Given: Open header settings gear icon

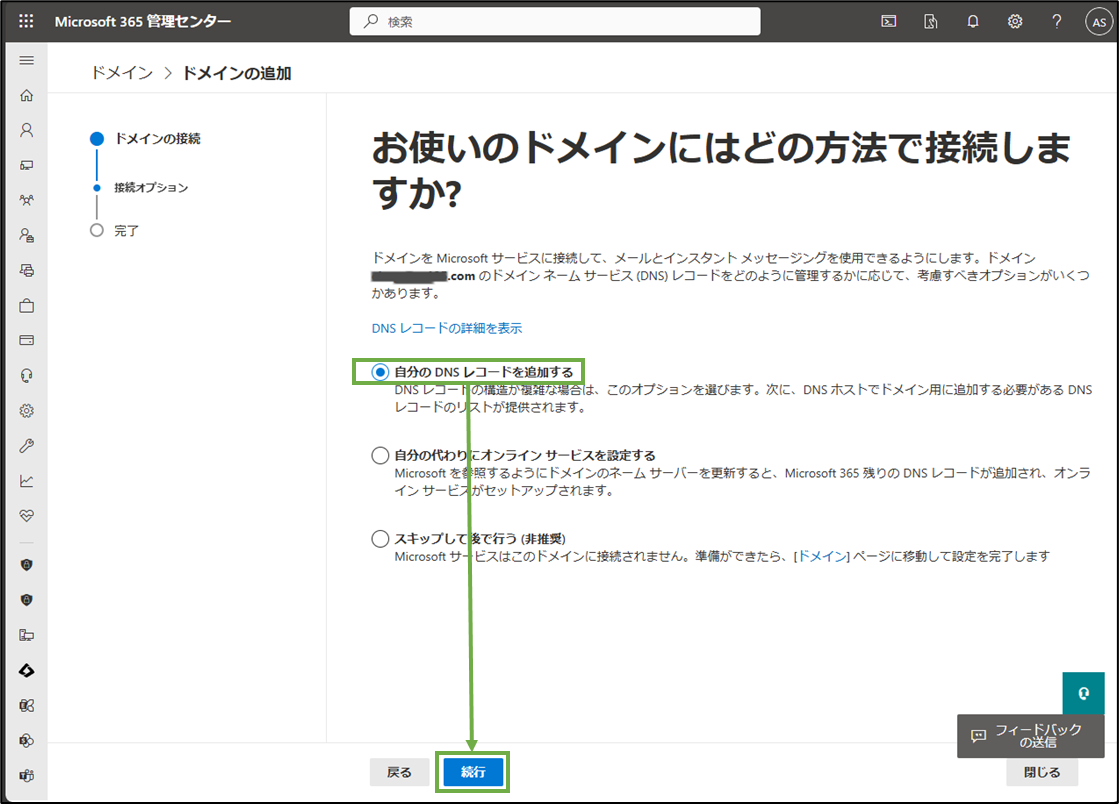Looking at the screenshot, I should click(x=1015, y=21).
